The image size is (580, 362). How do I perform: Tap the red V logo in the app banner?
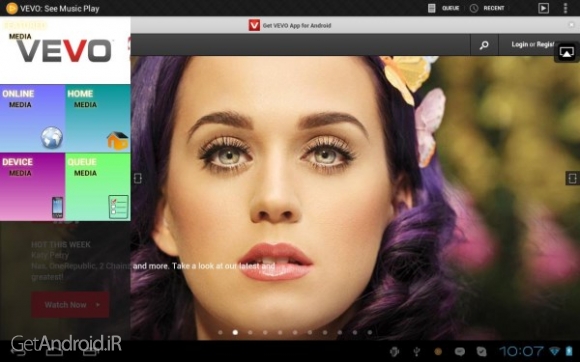pyautogui.click(x=254, y=25)
